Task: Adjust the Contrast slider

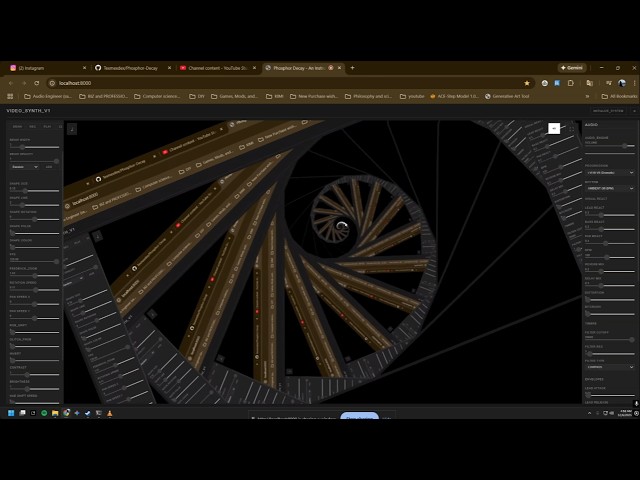Action: tap(35, 374)
